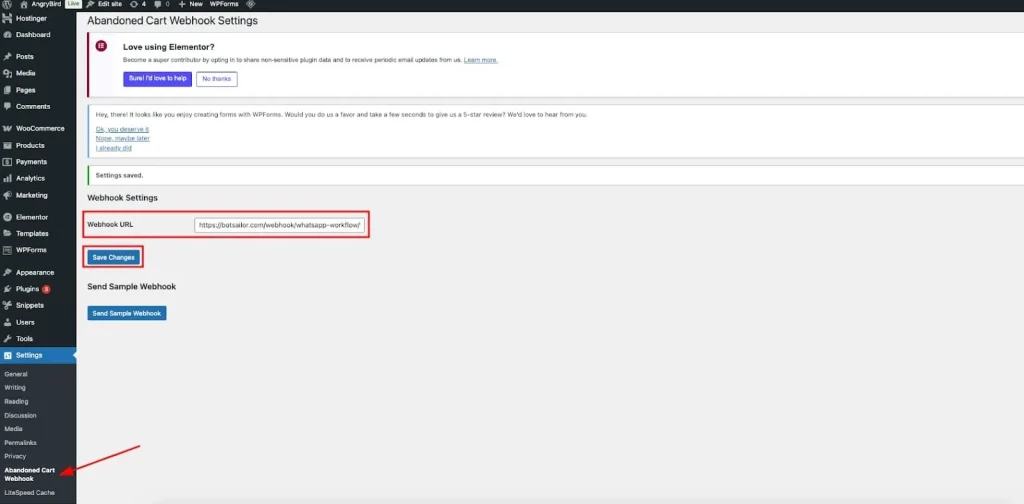Open Reading settings submenu item

pyautogui.click(x=16, y=402)
